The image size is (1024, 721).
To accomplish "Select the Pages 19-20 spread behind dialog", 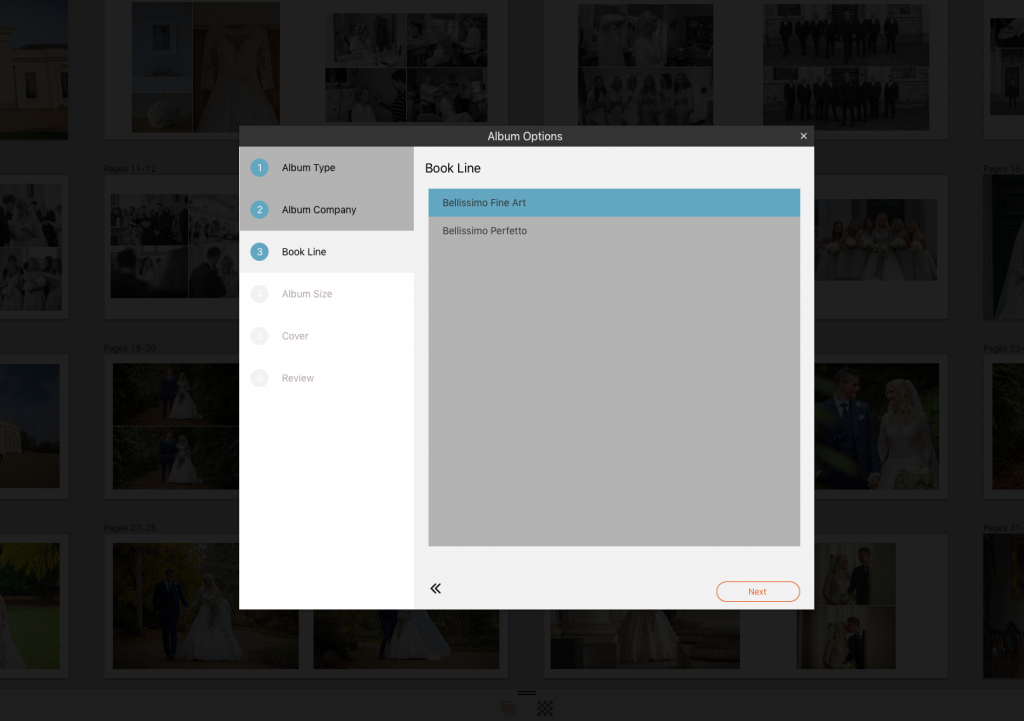I will pyautogui.click(x=172, y=426).
